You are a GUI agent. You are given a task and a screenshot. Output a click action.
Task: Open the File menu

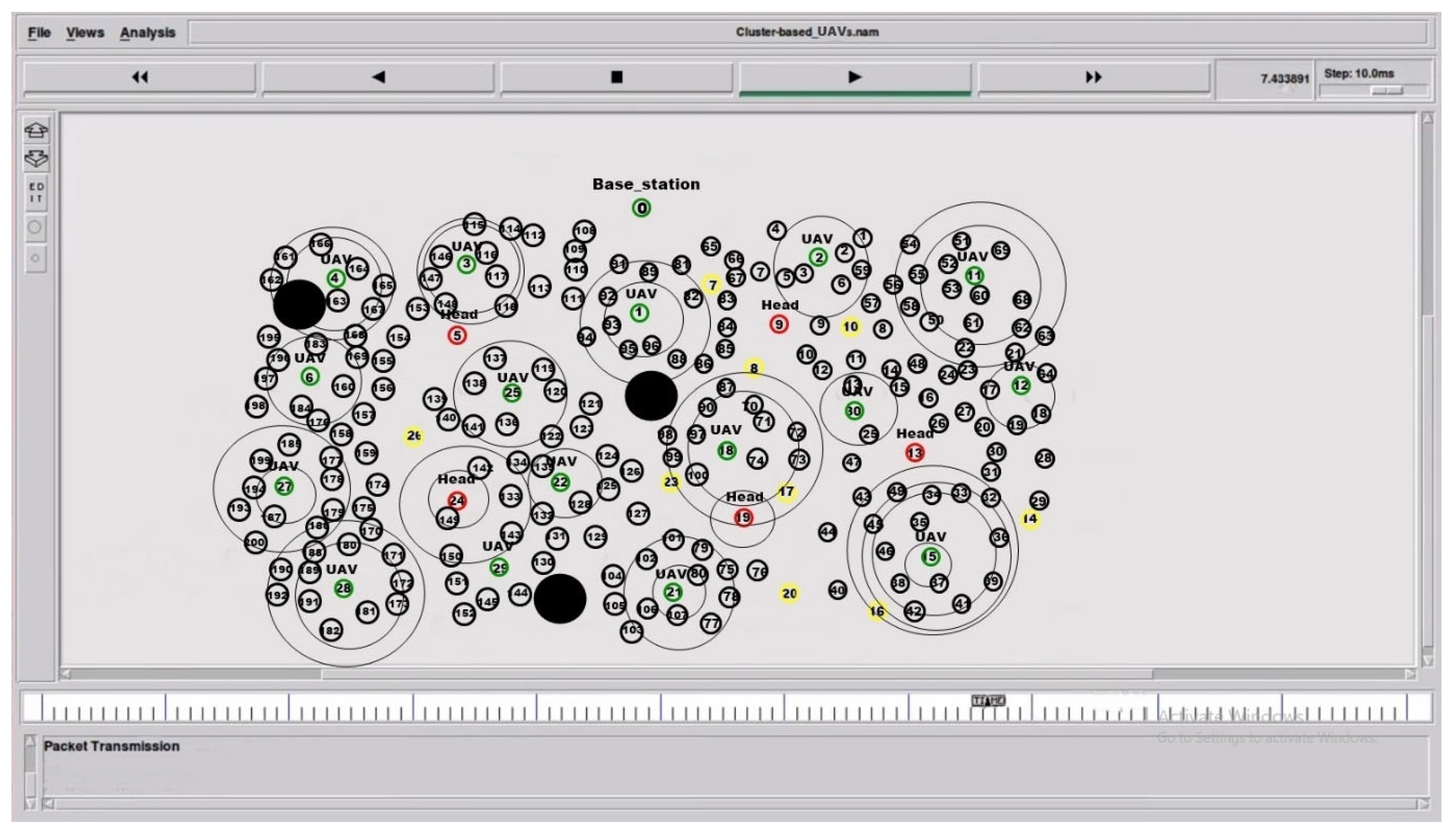coord(39,32)
